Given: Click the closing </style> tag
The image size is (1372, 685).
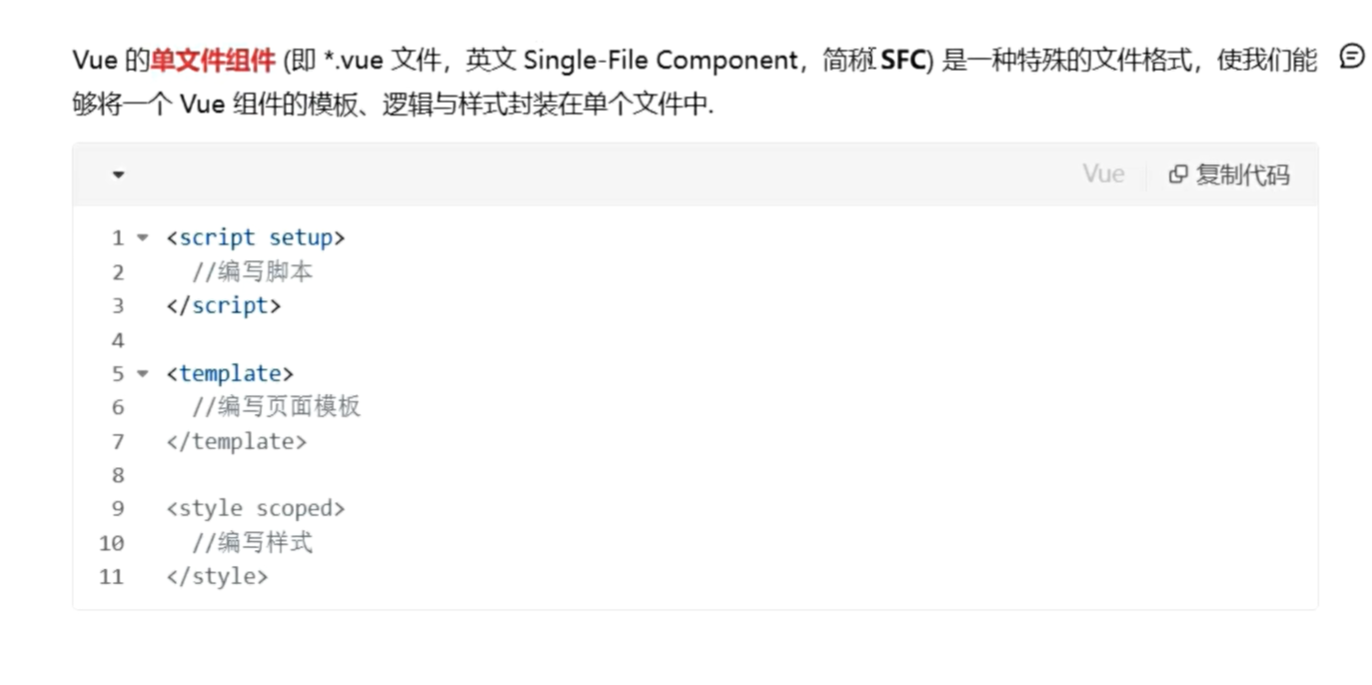Looking at the screenshot, I should 217,577.
